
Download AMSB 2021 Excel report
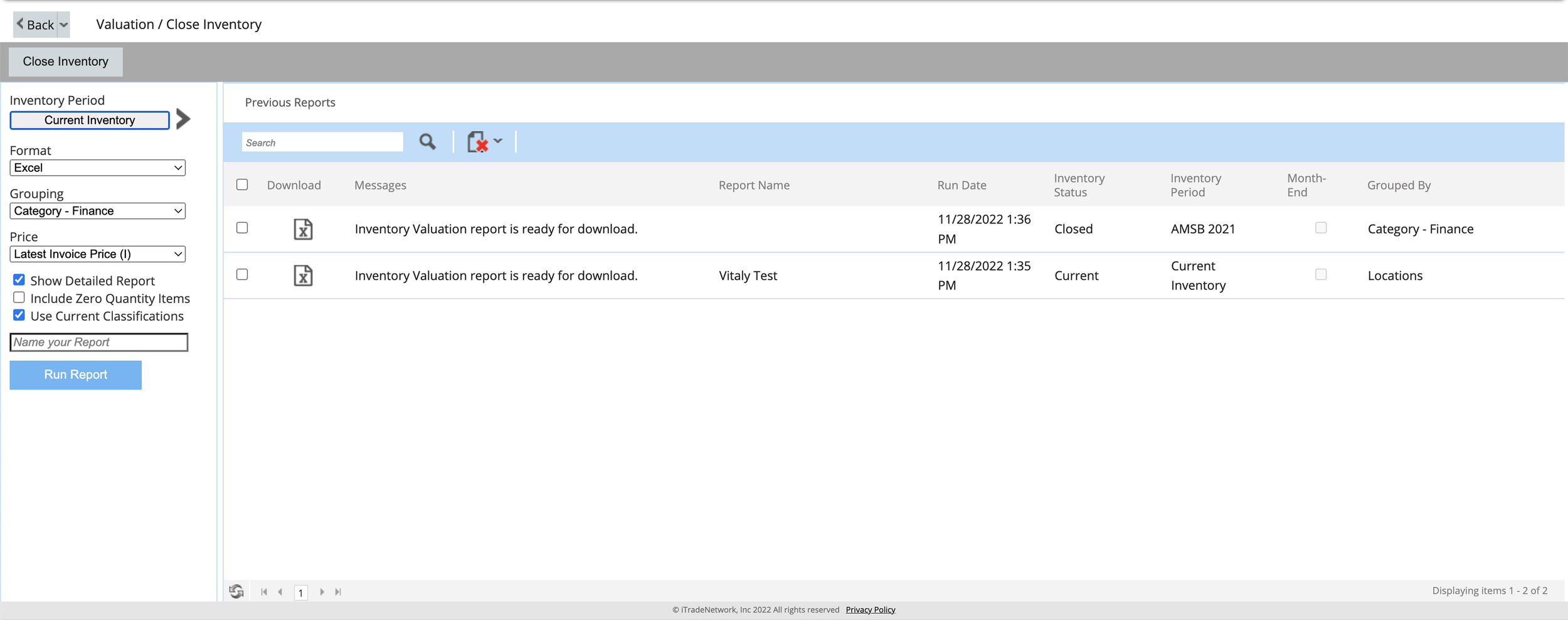[303, 229]
